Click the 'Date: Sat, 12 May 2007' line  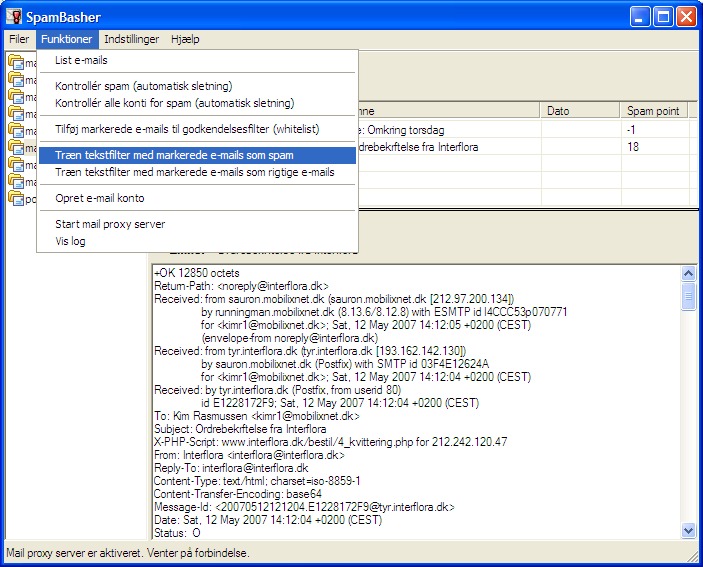[x=268, y=520]
